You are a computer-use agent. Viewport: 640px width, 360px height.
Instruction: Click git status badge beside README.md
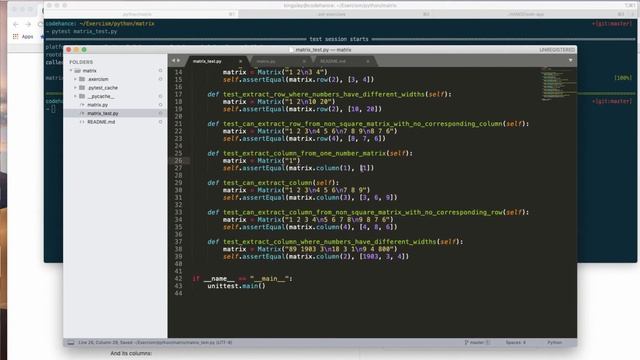(160, 122)
